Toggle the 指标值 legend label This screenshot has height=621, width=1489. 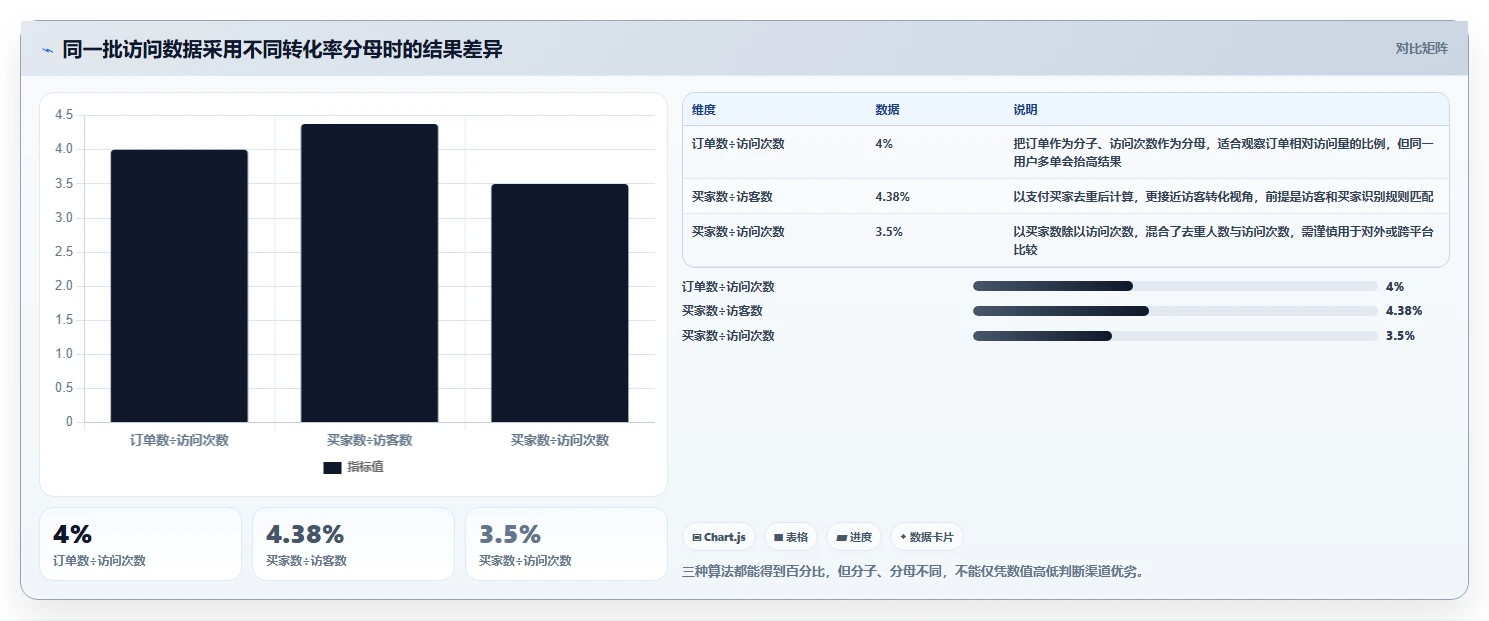pos(365,468)
